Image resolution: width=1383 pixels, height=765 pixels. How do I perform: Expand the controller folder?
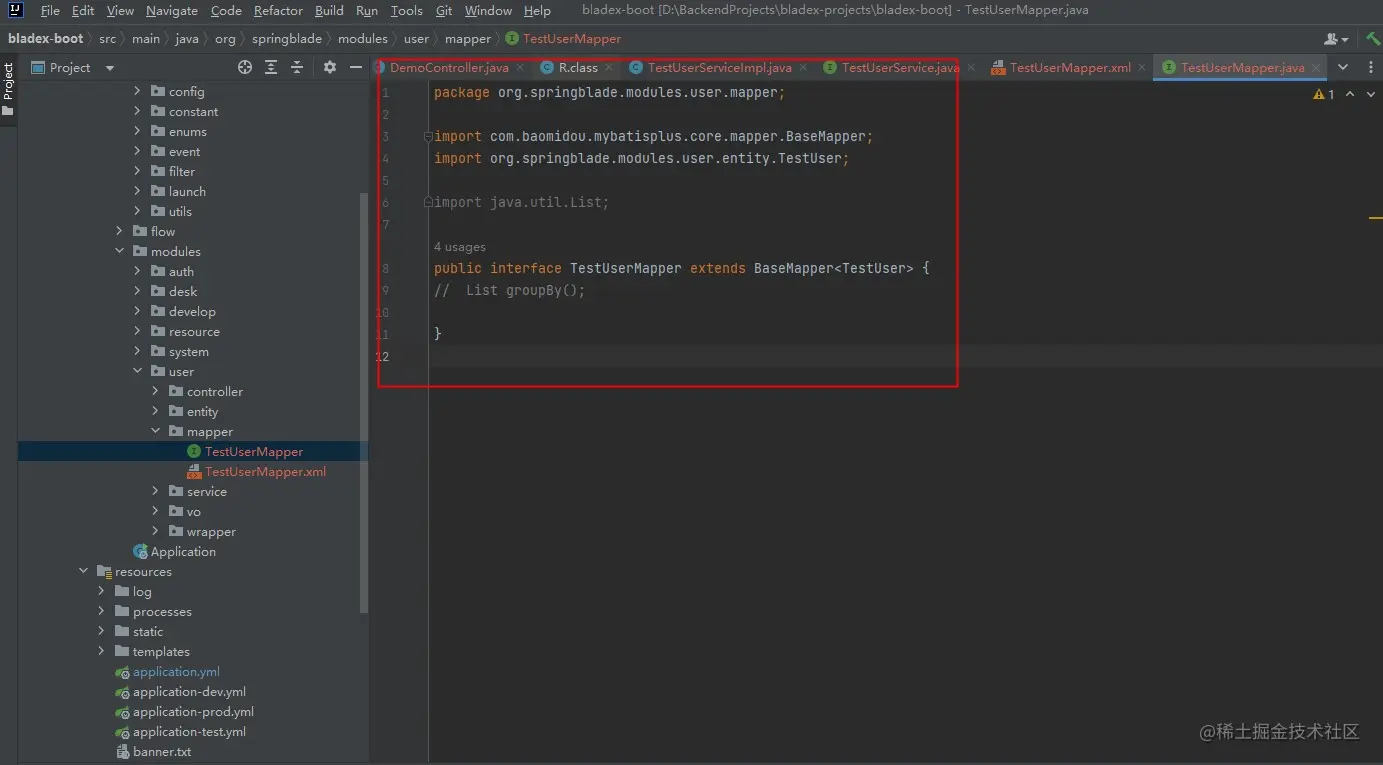coord(156,391)
